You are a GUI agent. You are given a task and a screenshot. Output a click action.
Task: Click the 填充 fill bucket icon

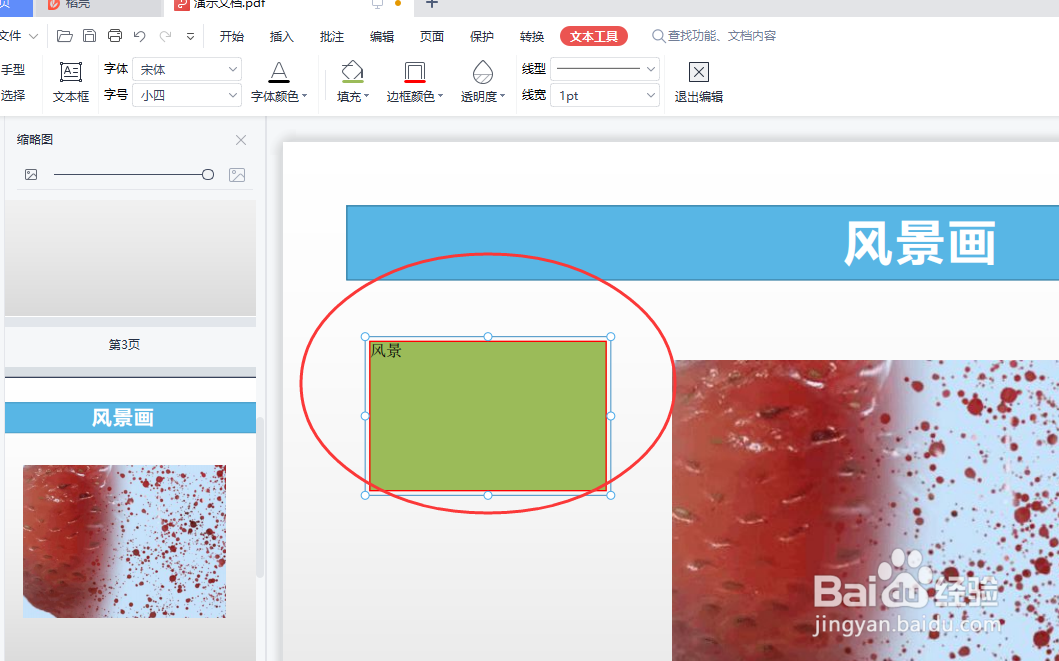point(353,72)
